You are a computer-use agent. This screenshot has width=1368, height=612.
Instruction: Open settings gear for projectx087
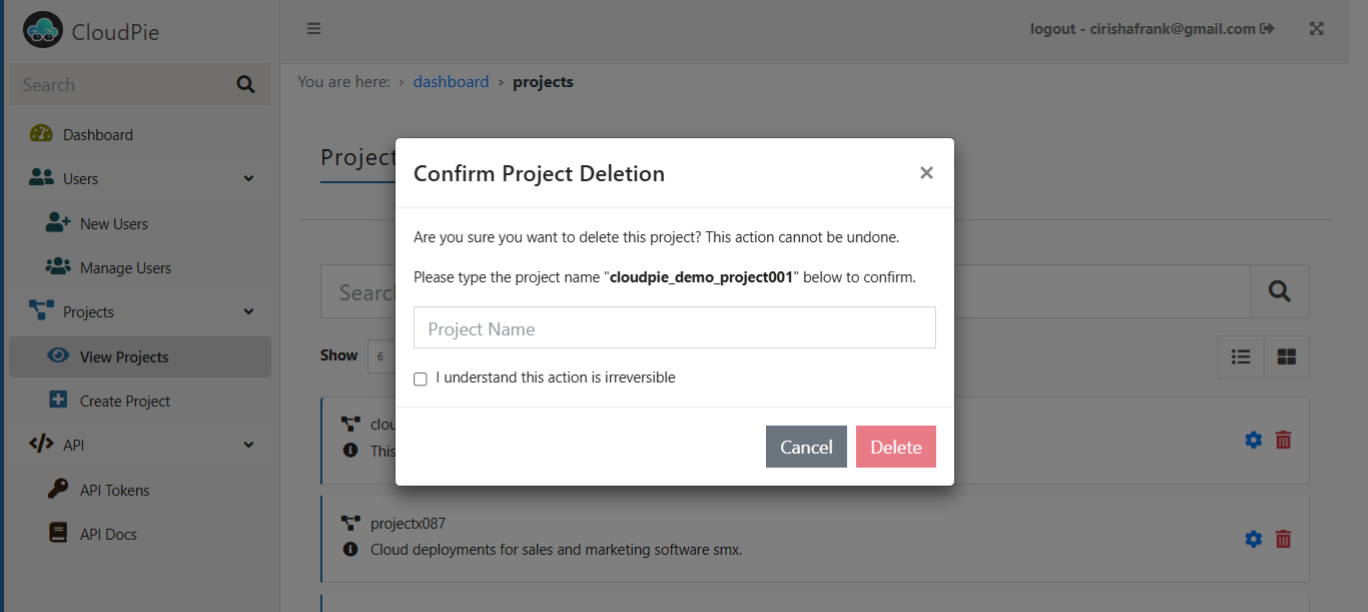pos(1253,539)
